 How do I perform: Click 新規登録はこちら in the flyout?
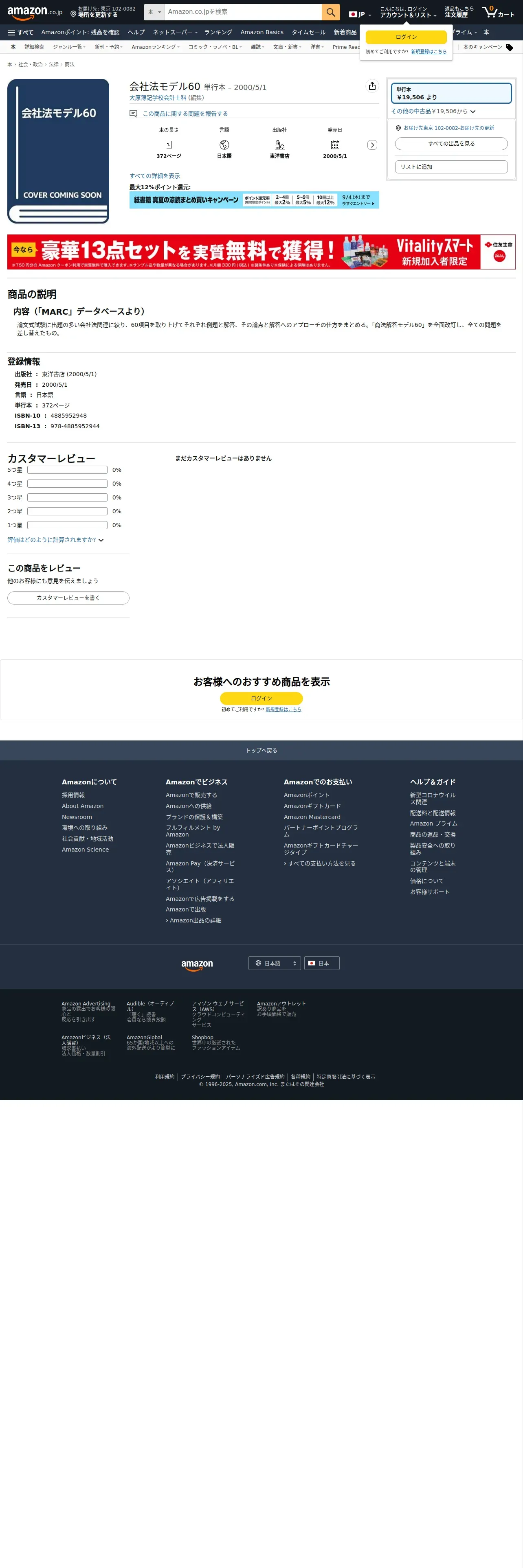click(429, 52)
